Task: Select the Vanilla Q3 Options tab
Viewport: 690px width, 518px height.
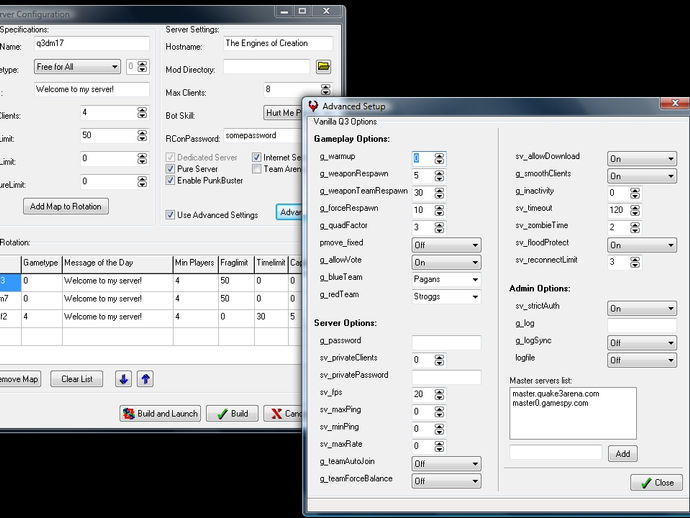Action: point(345,121)
